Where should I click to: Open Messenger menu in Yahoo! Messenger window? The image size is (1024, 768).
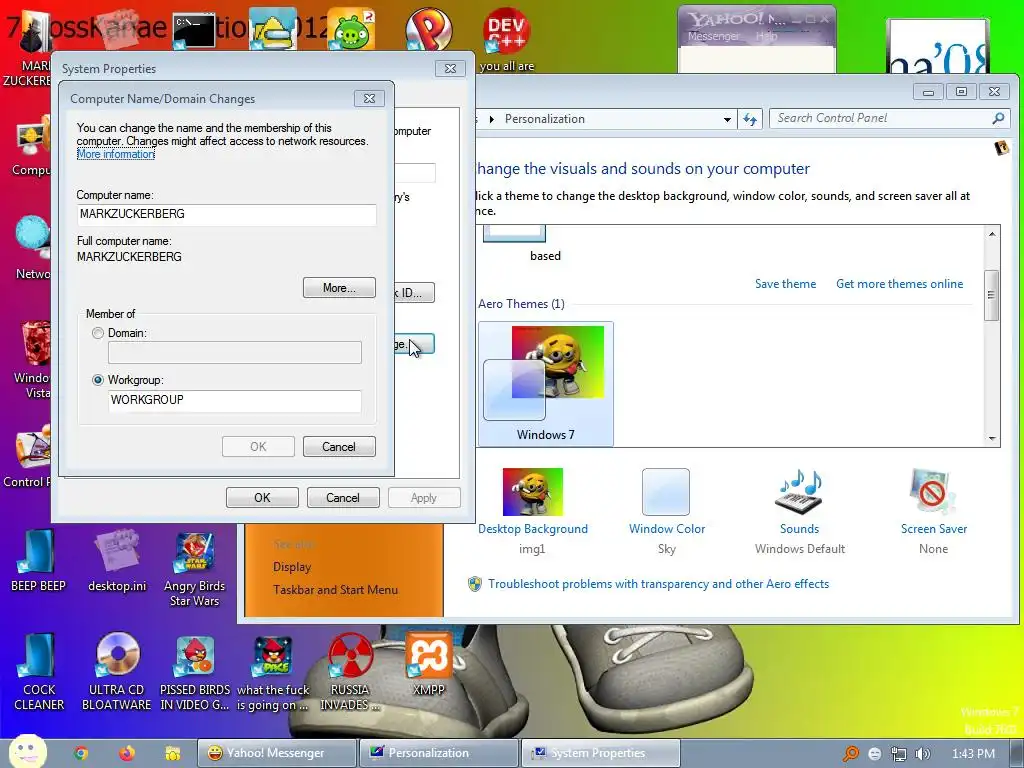tap(713, 37)
